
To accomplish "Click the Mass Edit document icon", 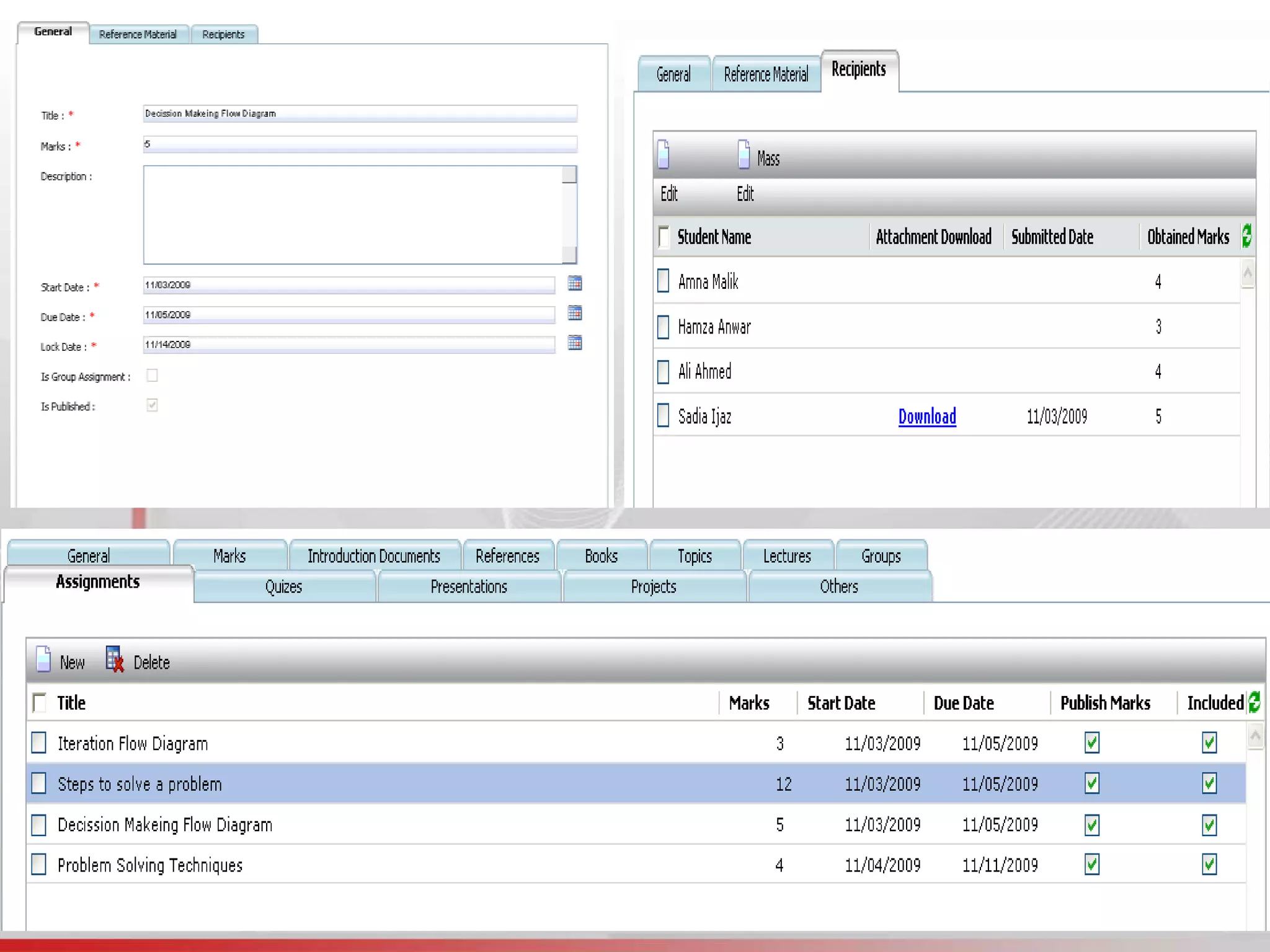I will click(x=744, y=154).
